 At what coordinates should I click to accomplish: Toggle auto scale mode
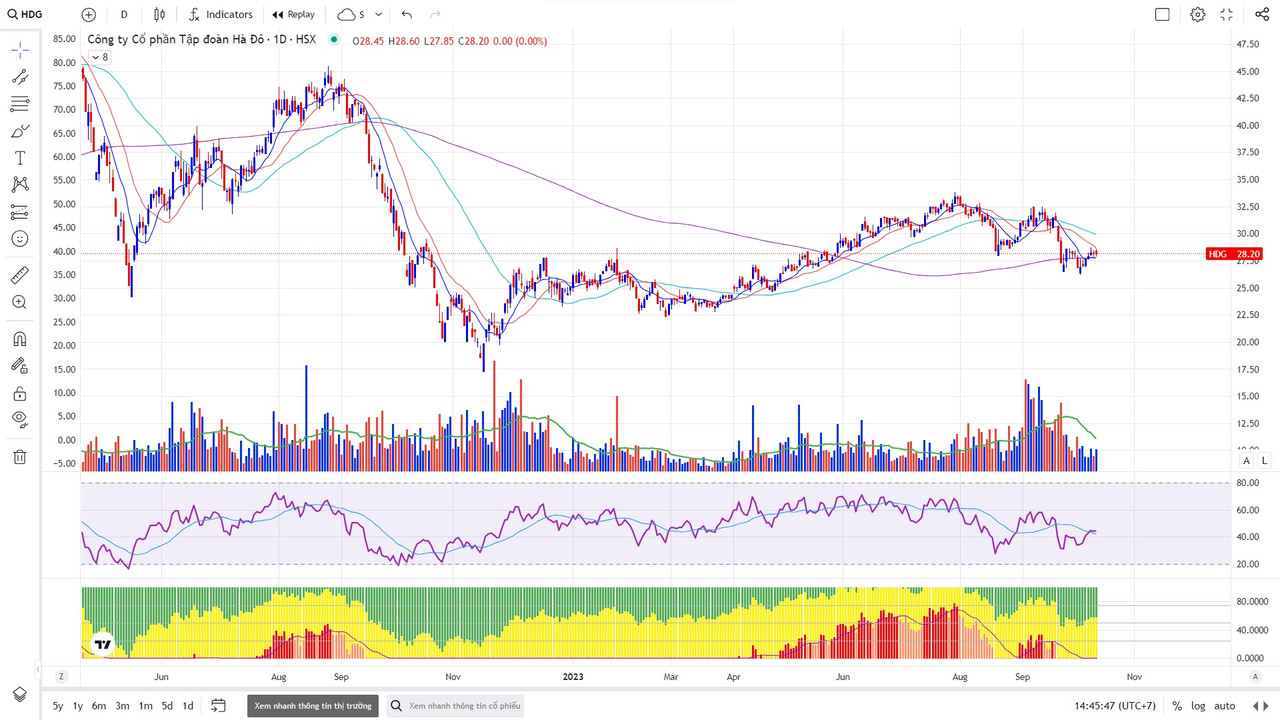(1225, 706)
